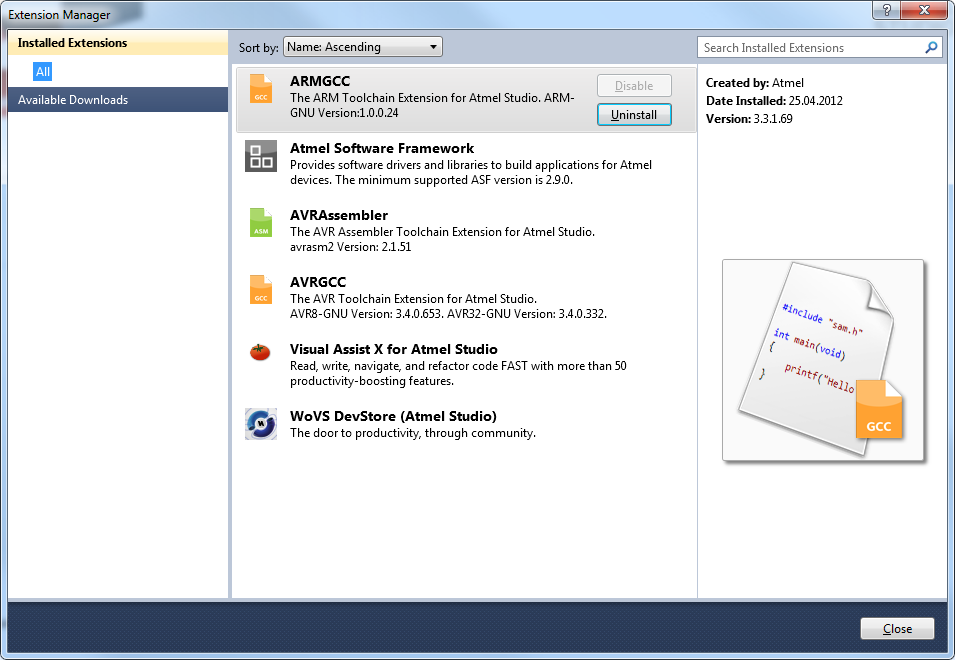Click the AVRGCC orange GCC icon
Viewport: 955px width, 660px height.
click(x=260, y=290)
